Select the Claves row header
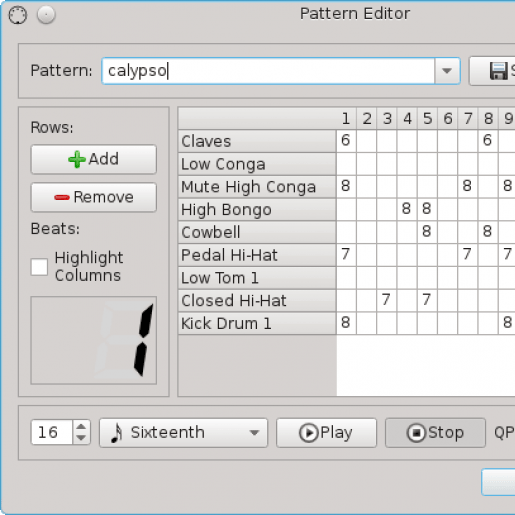The height and width of the screenshot is (515, 515). [x=257, y=141]
